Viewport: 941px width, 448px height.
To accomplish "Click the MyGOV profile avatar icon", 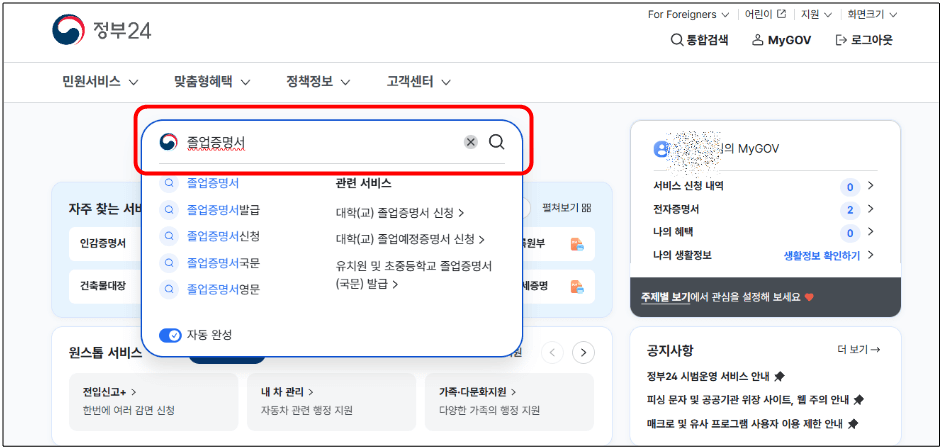I will (x=661, y=149).
